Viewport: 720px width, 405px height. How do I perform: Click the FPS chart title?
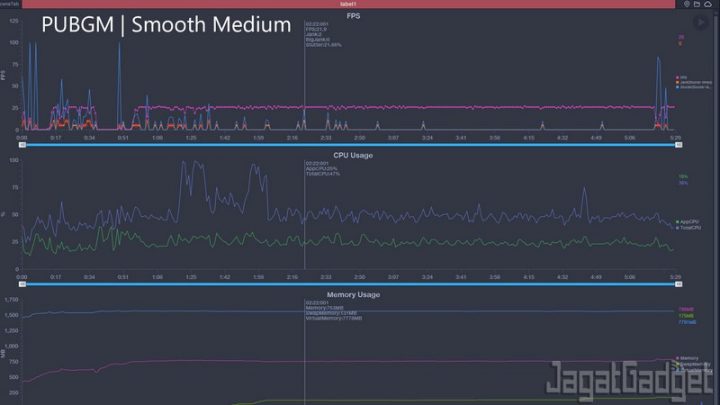pos(353,16)
